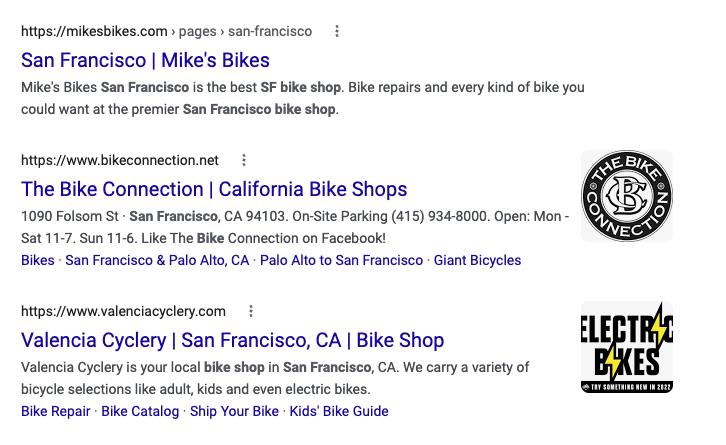
Task: Open the Bikes sitelink
Action: 38,260
